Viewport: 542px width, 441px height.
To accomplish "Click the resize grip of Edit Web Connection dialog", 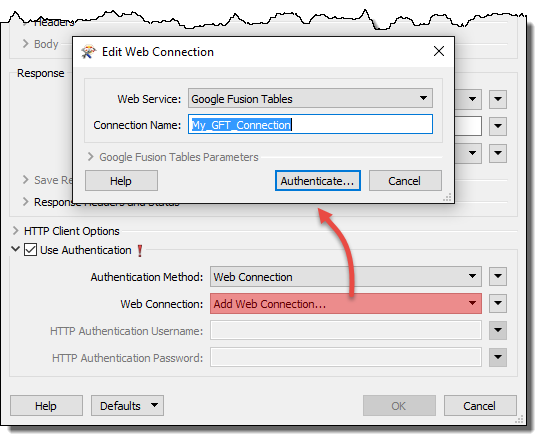I will (448, 197).
